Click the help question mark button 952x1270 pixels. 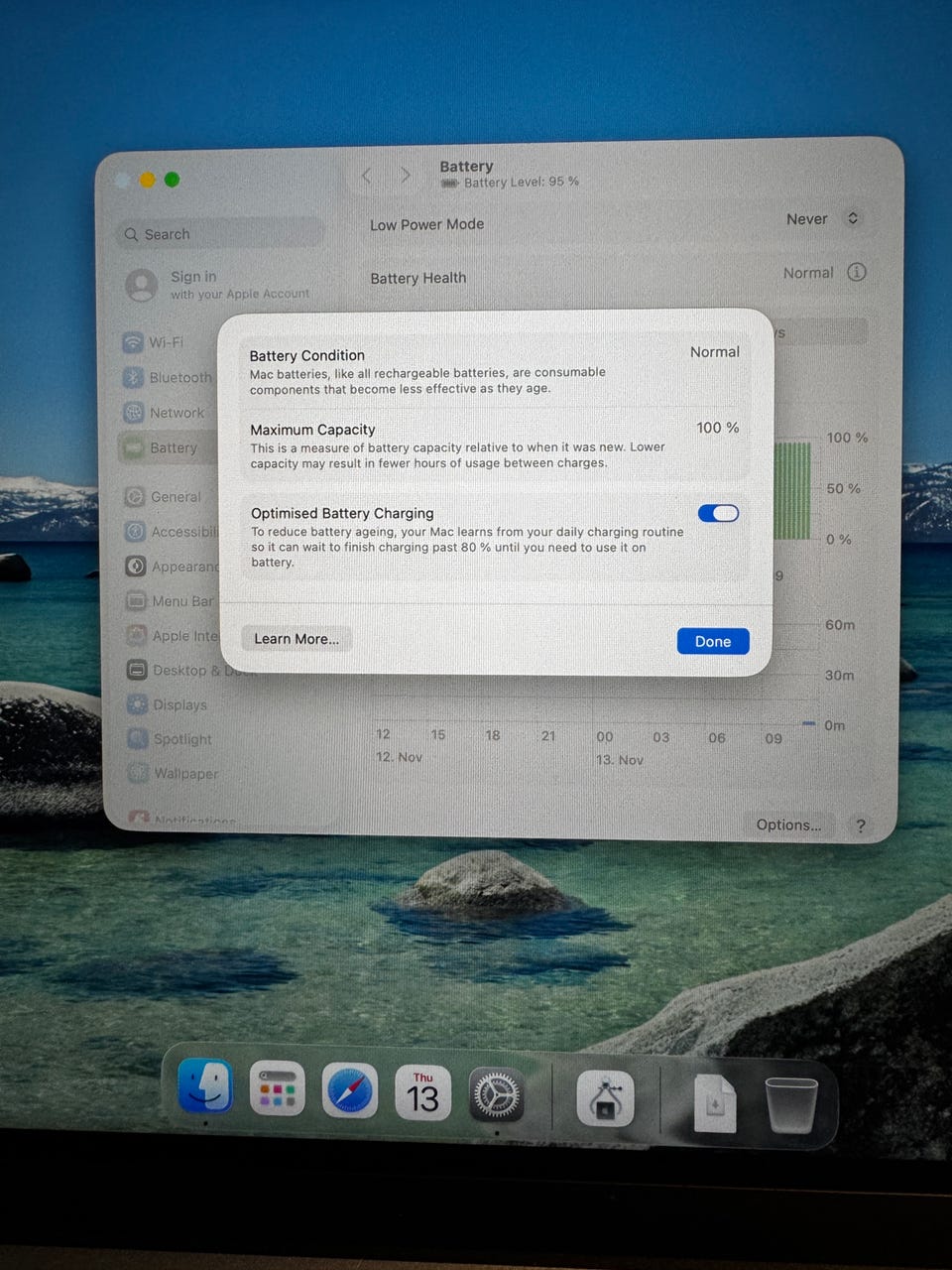(x=860, y=825)
